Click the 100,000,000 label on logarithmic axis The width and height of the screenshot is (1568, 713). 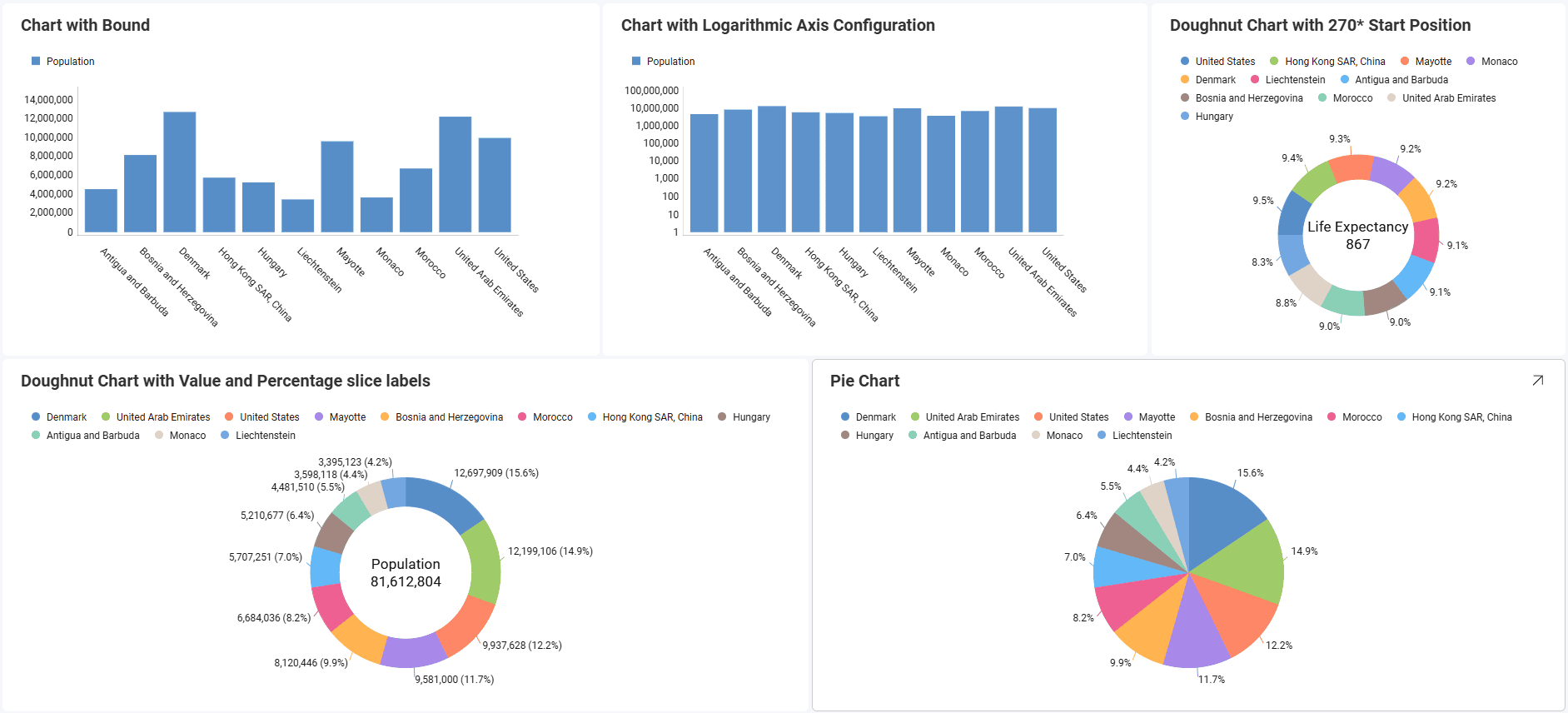pyautogui.click(x=651, y=91)
